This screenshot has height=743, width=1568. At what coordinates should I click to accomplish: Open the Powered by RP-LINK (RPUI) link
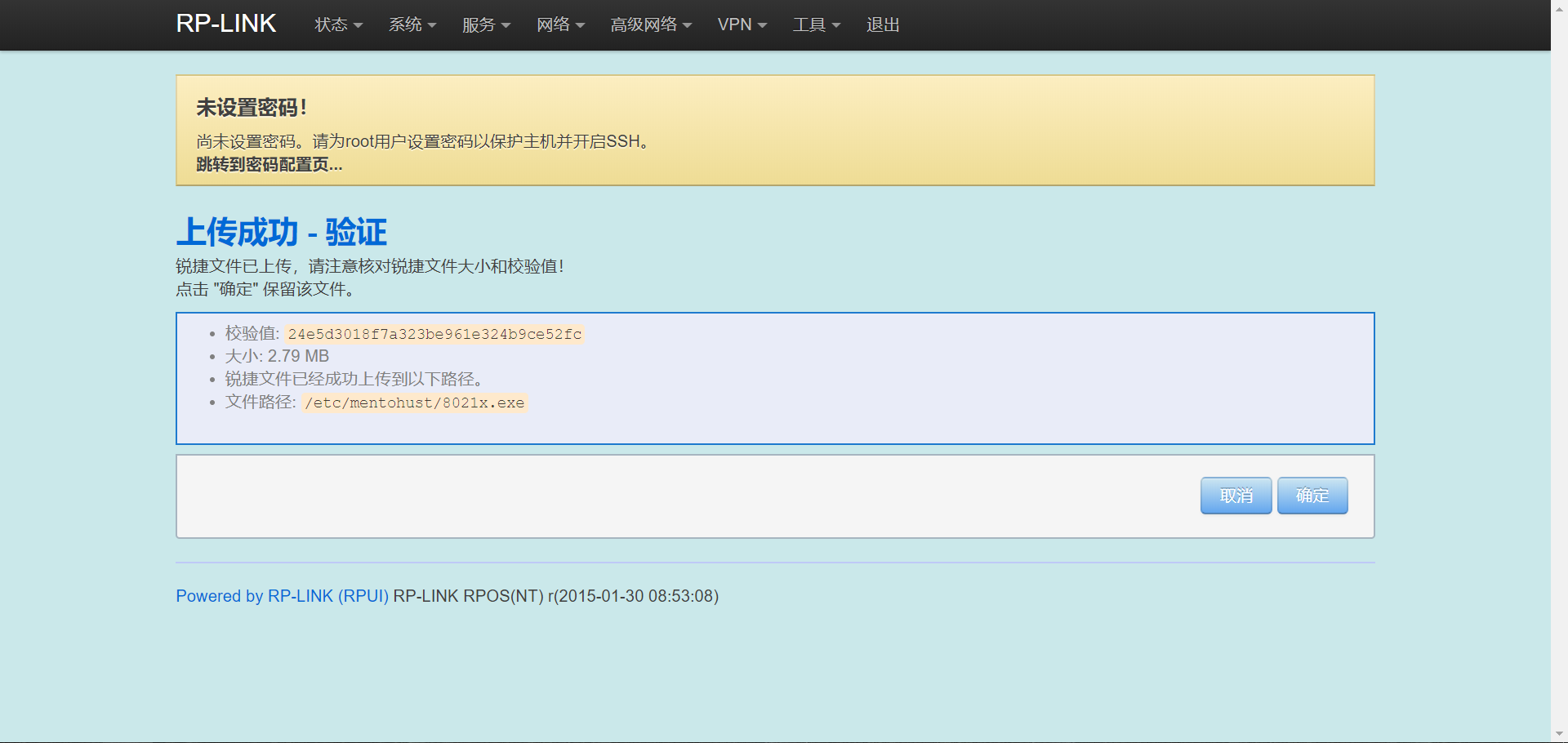coord(283,596)
